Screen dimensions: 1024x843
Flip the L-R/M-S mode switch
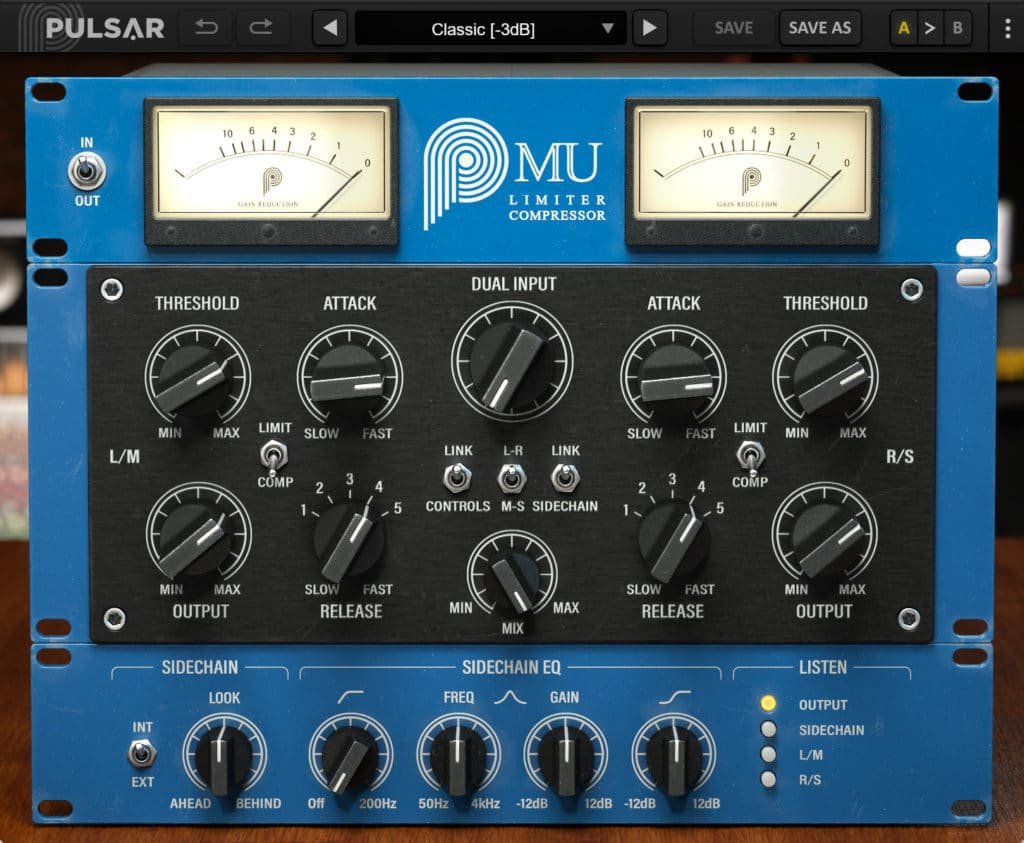tap(511, 480)
